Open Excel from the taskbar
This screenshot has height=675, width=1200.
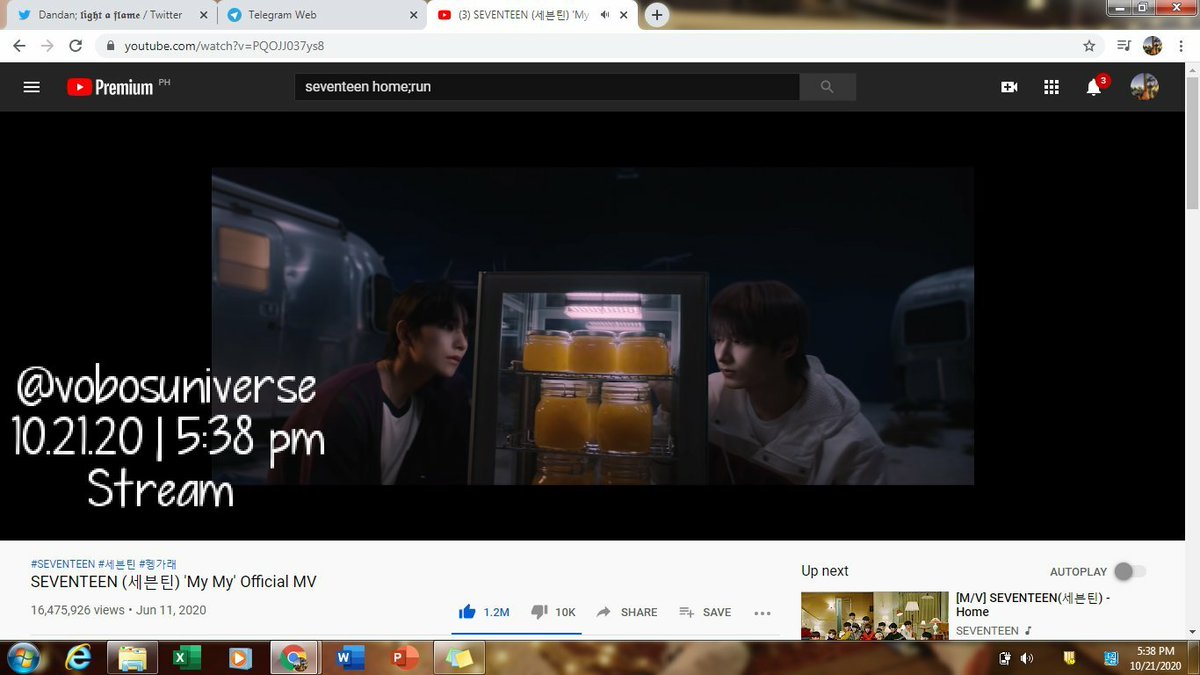coord(185,658)
